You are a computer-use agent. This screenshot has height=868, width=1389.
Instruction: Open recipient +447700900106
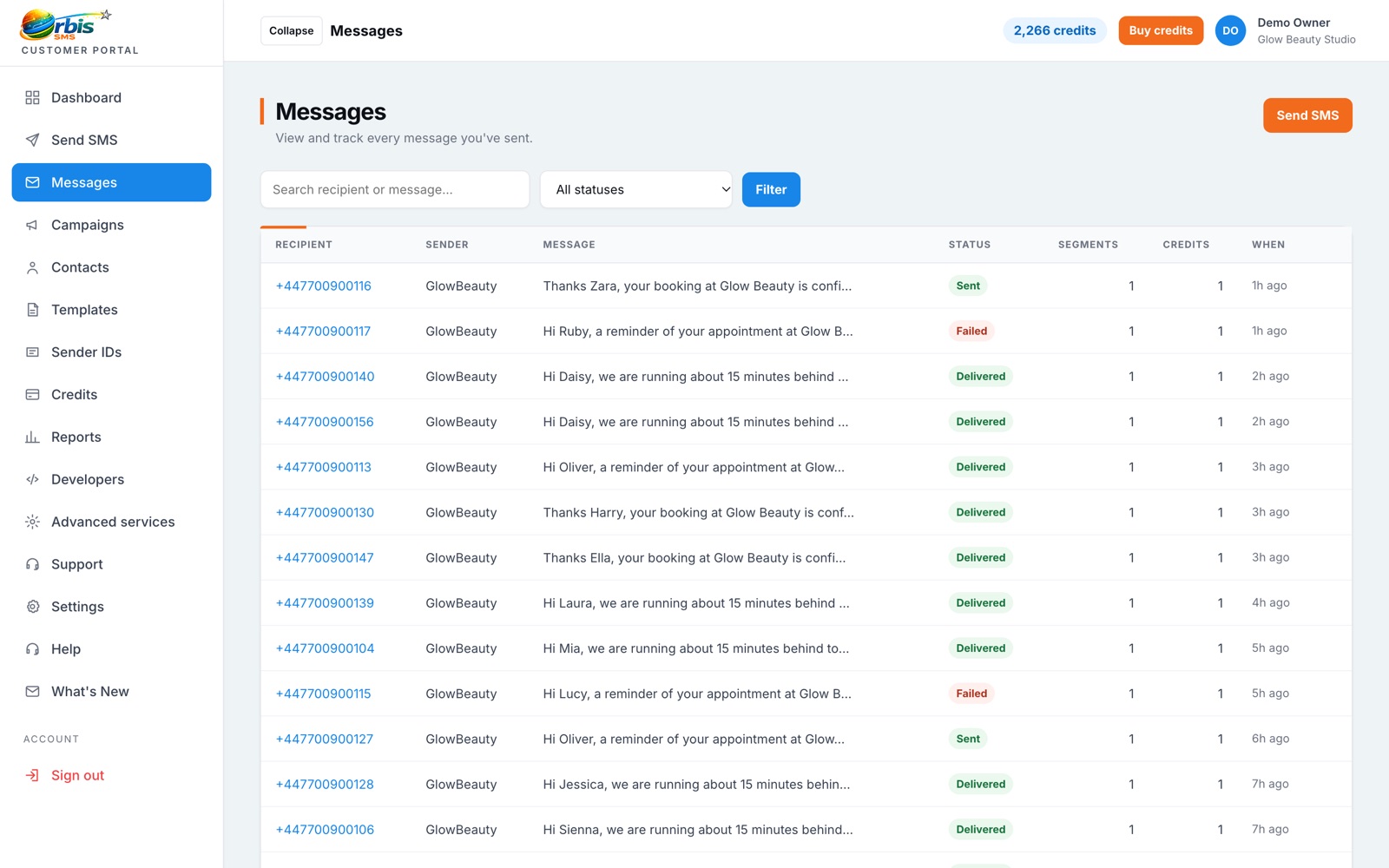click(325, 829)
